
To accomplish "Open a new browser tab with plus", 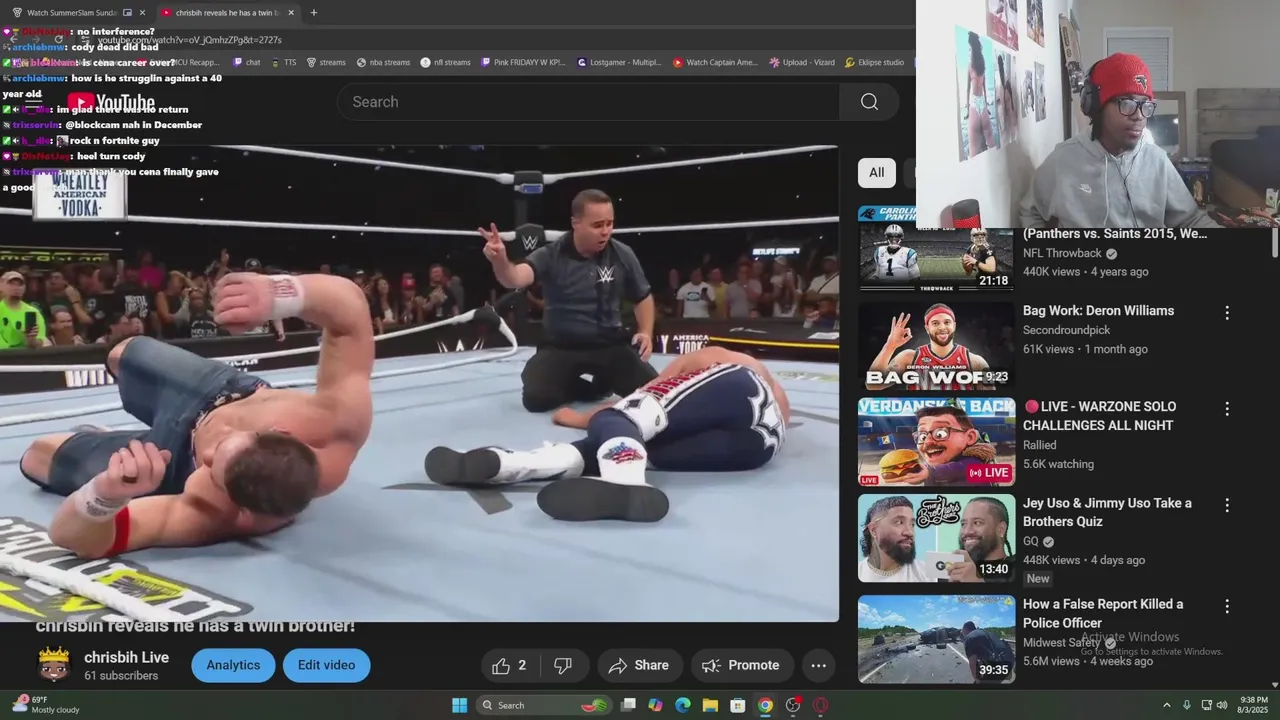I will 314,13.
